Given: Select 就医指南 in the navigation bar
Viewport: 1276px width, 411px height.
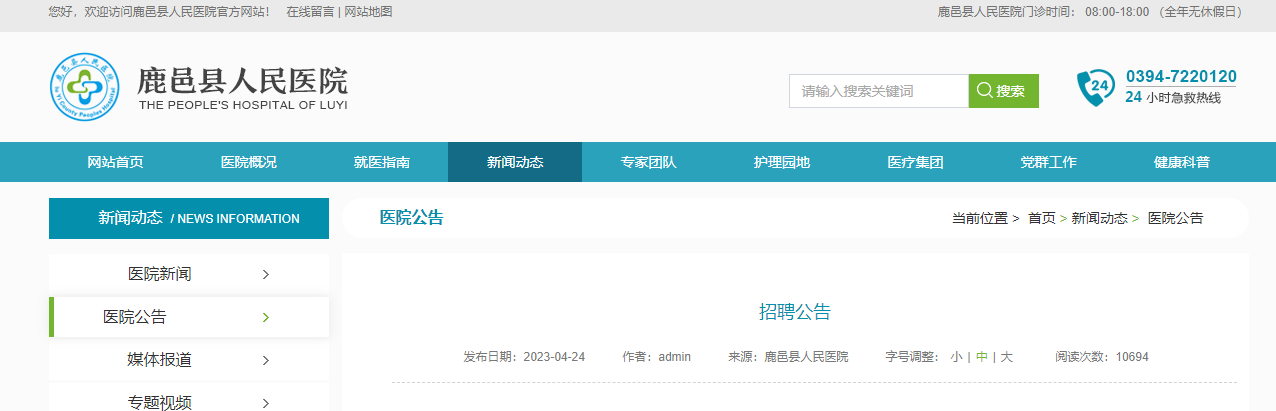Looking at the screenshot, I should [x=382, y=162].
